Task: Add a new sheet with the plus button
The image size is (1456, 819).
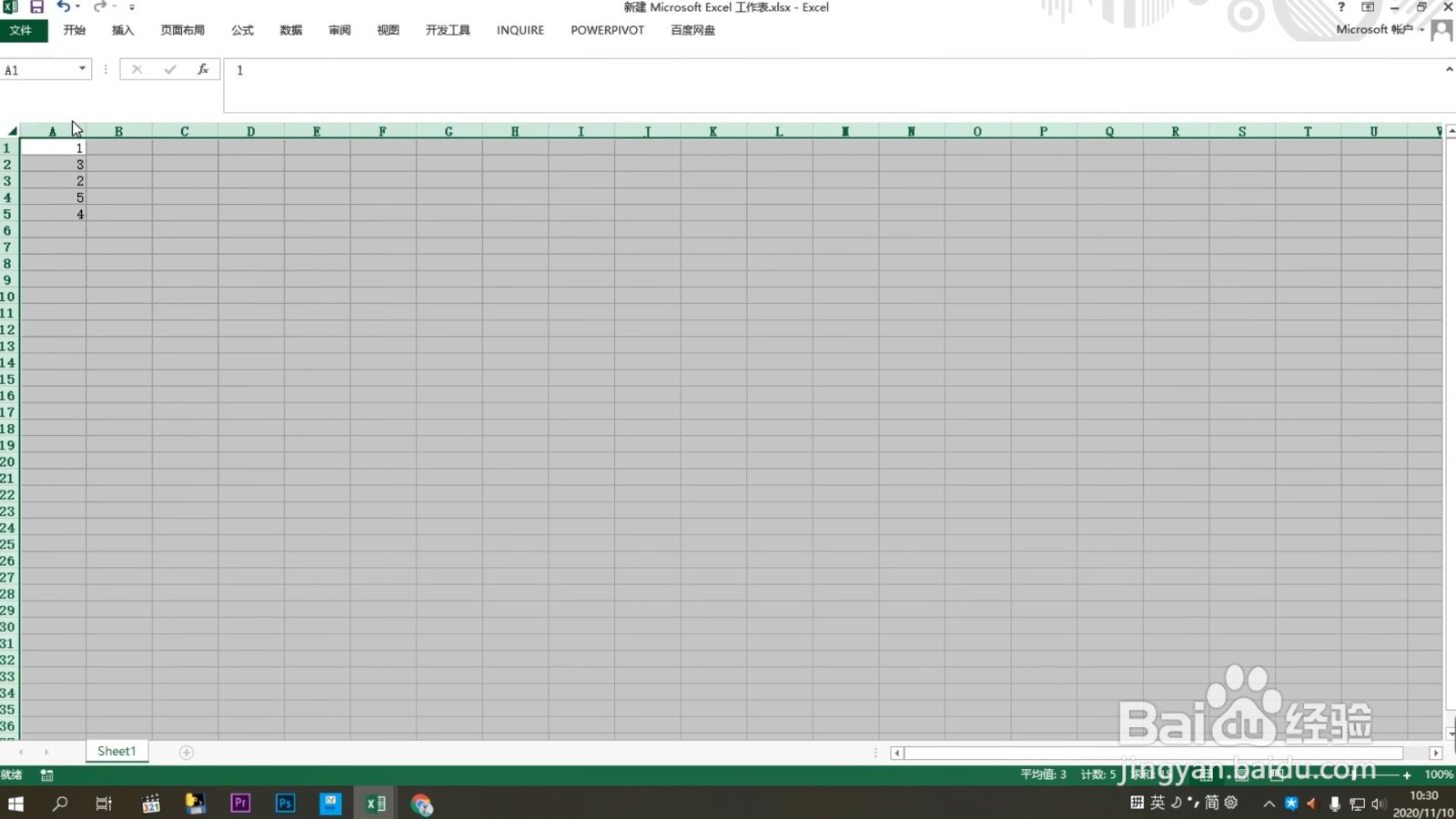Action: click(x=186, y=753)
